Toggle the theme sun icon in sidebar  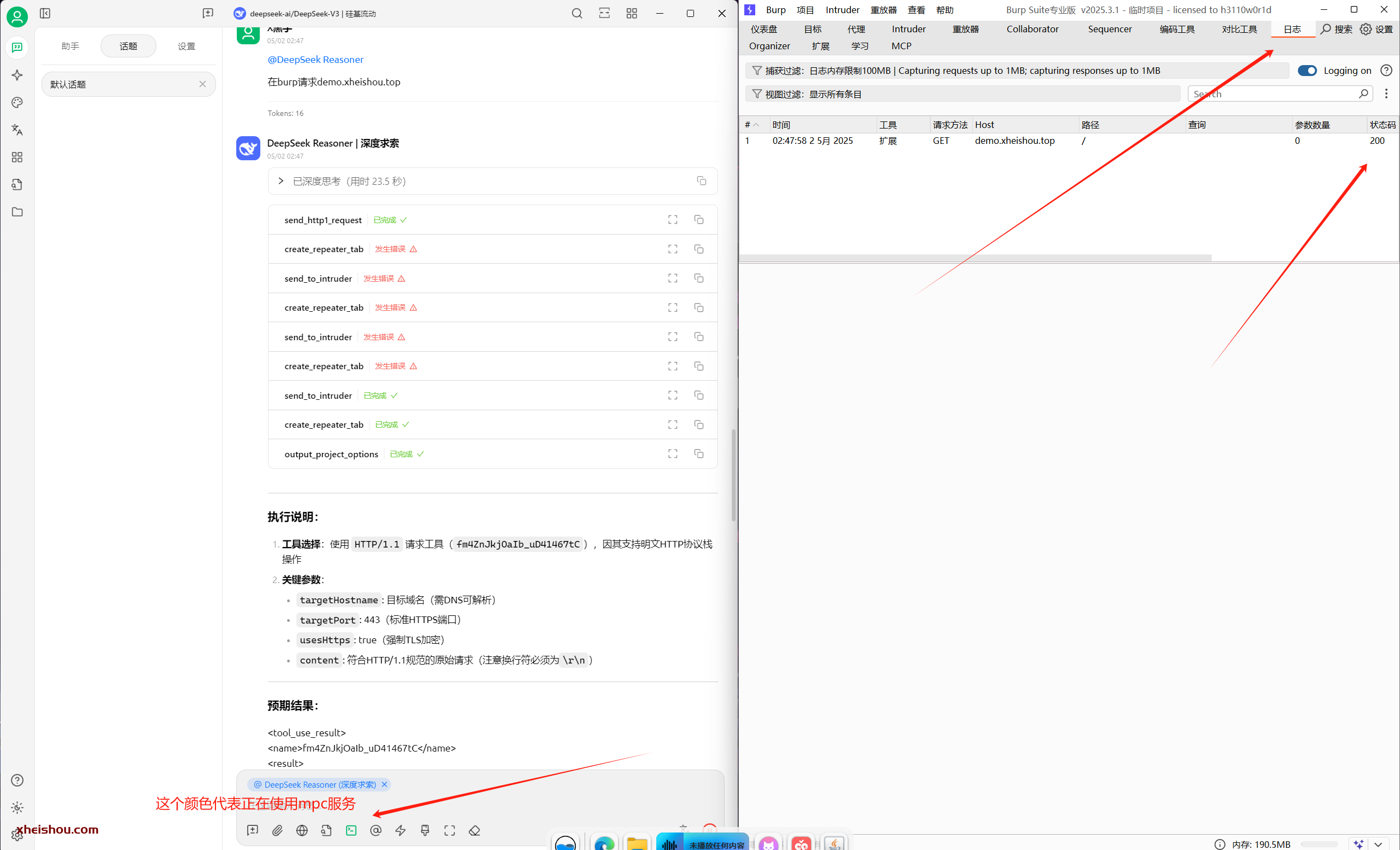click(17, 807)
